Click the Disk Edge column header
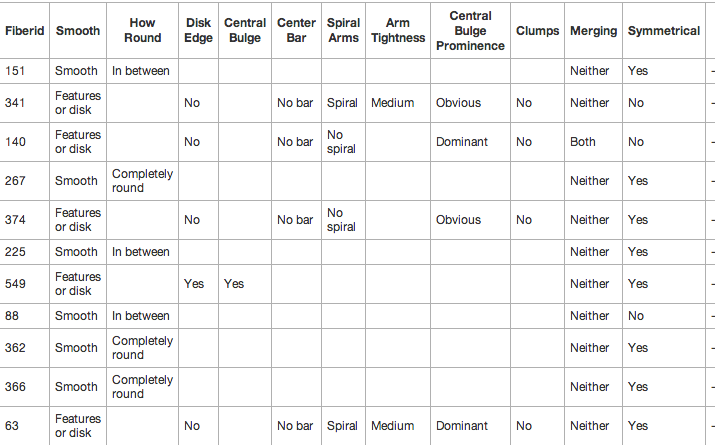Viewport: 715px width, 445px height. [198, 31]
